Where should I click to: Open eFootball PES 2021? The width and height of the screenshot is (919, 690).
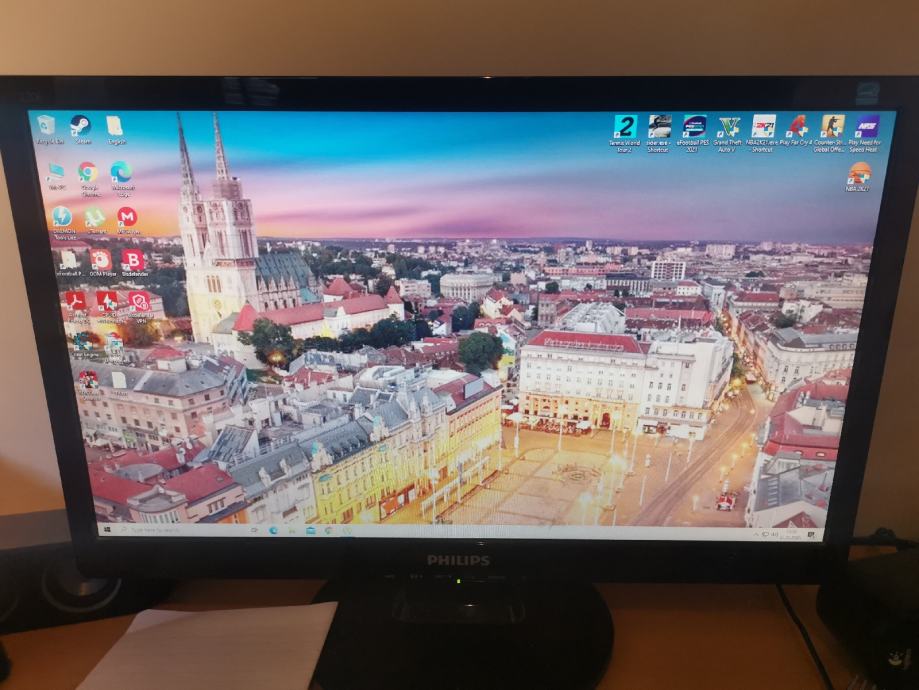click(x=695, y=124)
